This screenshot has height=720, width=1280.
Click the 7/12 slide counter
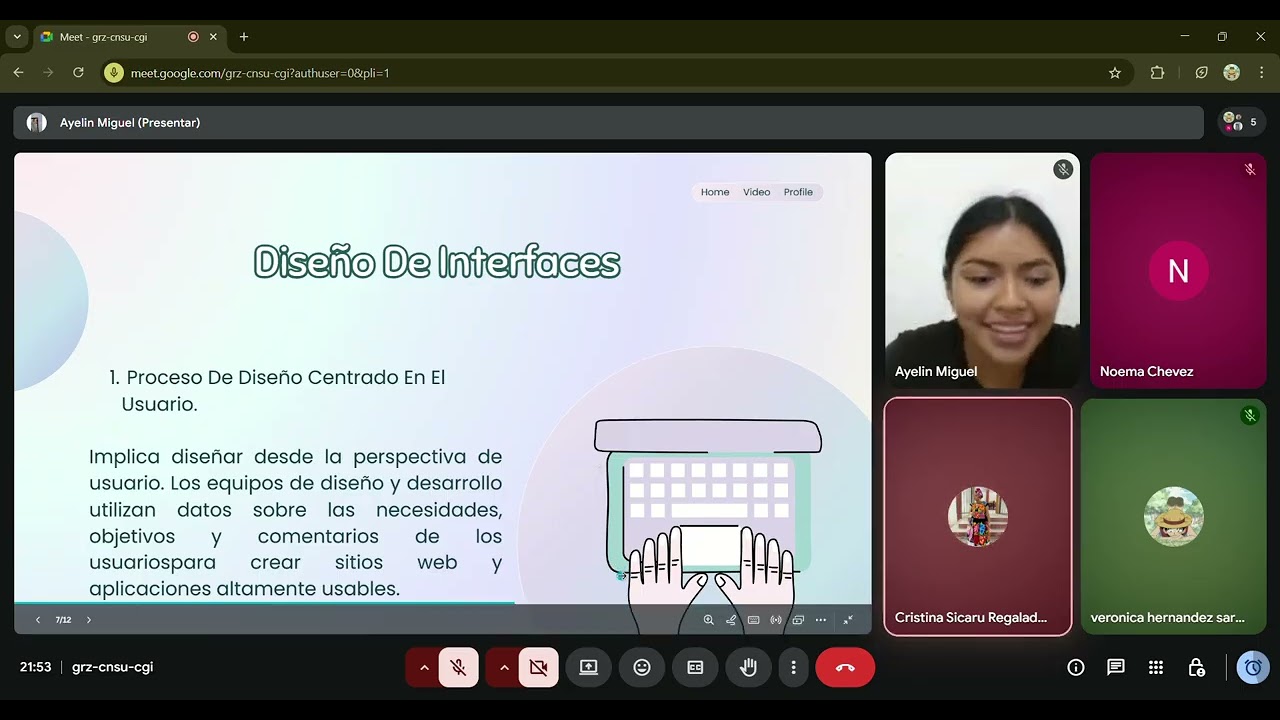(x=63, y=620)
